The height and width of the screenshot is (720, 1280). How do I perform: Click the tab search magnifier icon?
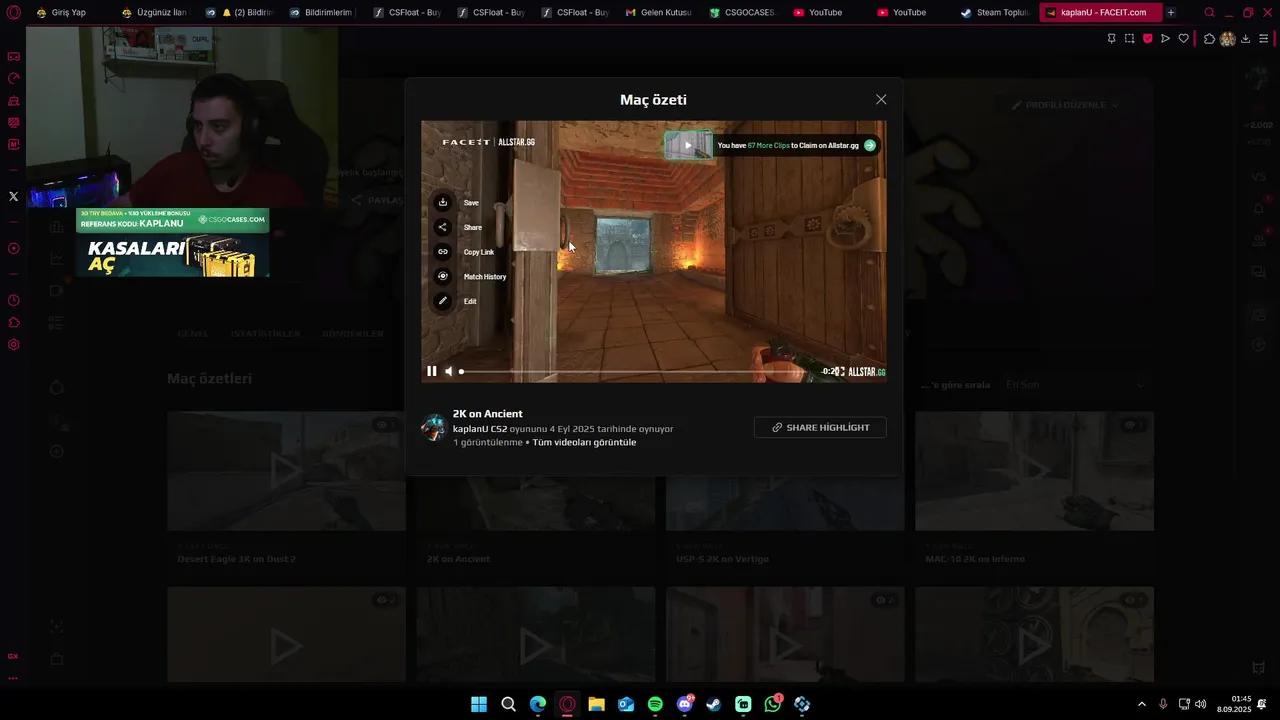(1209, 12)
